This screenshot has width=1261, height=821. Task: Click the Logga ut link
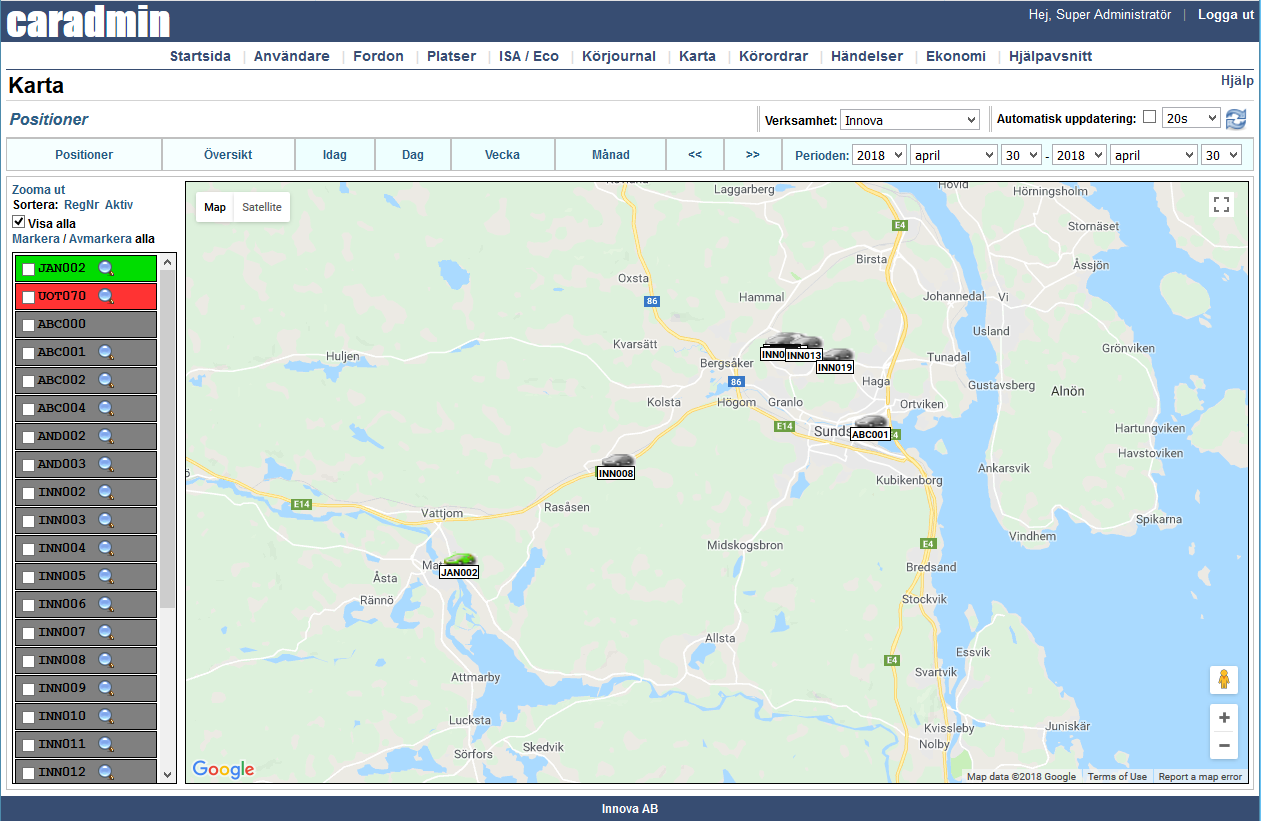[x=1226, y=14]
